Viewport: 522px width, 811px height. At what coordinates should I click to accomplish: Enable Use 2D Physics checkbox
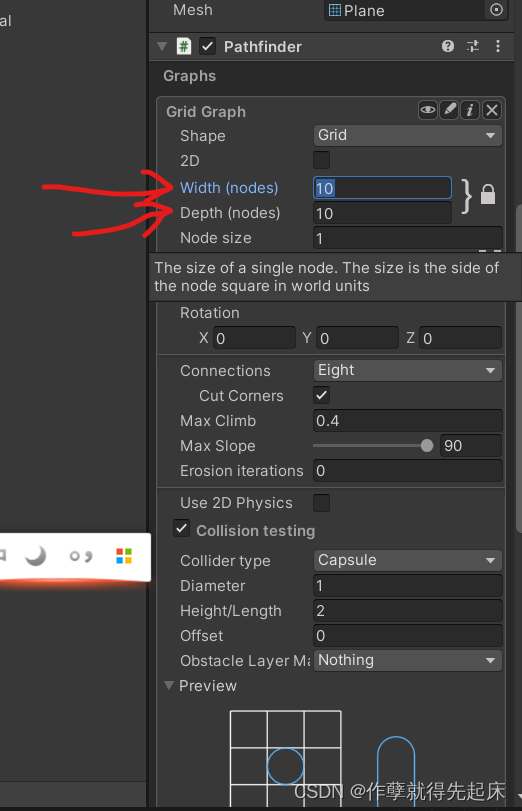pos(321,503)
